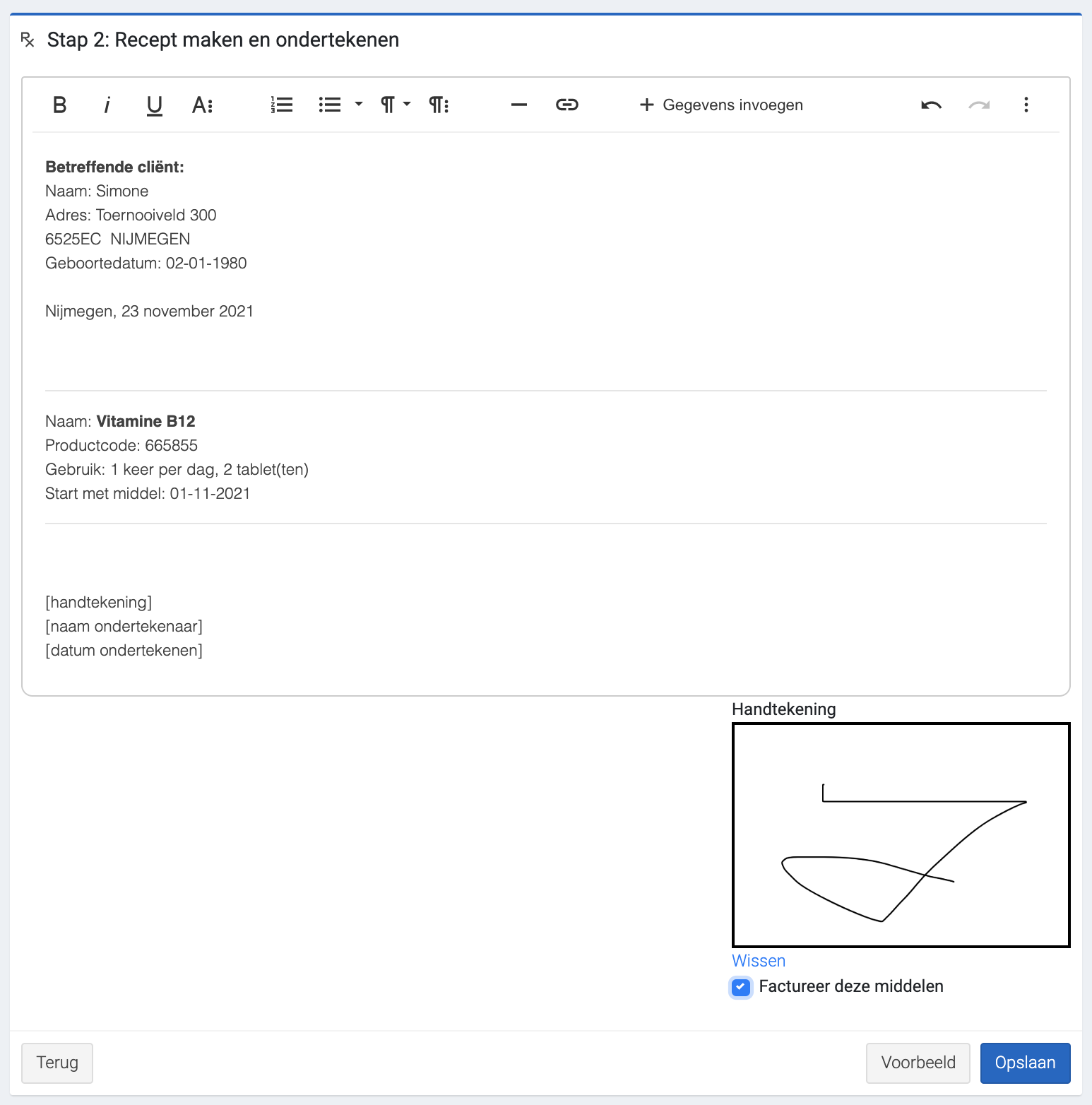Viewport: 1092px width, 1105px height.
Task: Click inside the Handtekening signature box
Action: 901,834
